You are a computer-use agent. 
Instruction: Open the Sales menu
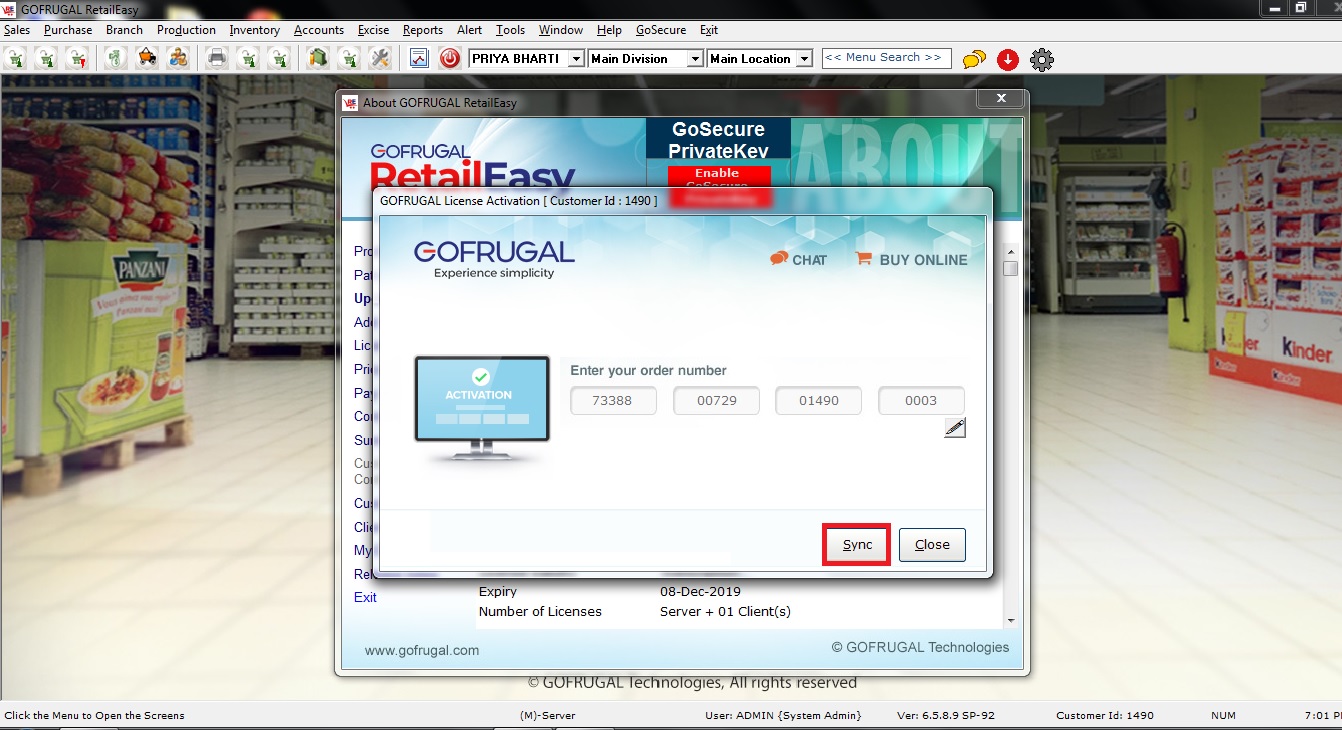click(x=17, y=30)
